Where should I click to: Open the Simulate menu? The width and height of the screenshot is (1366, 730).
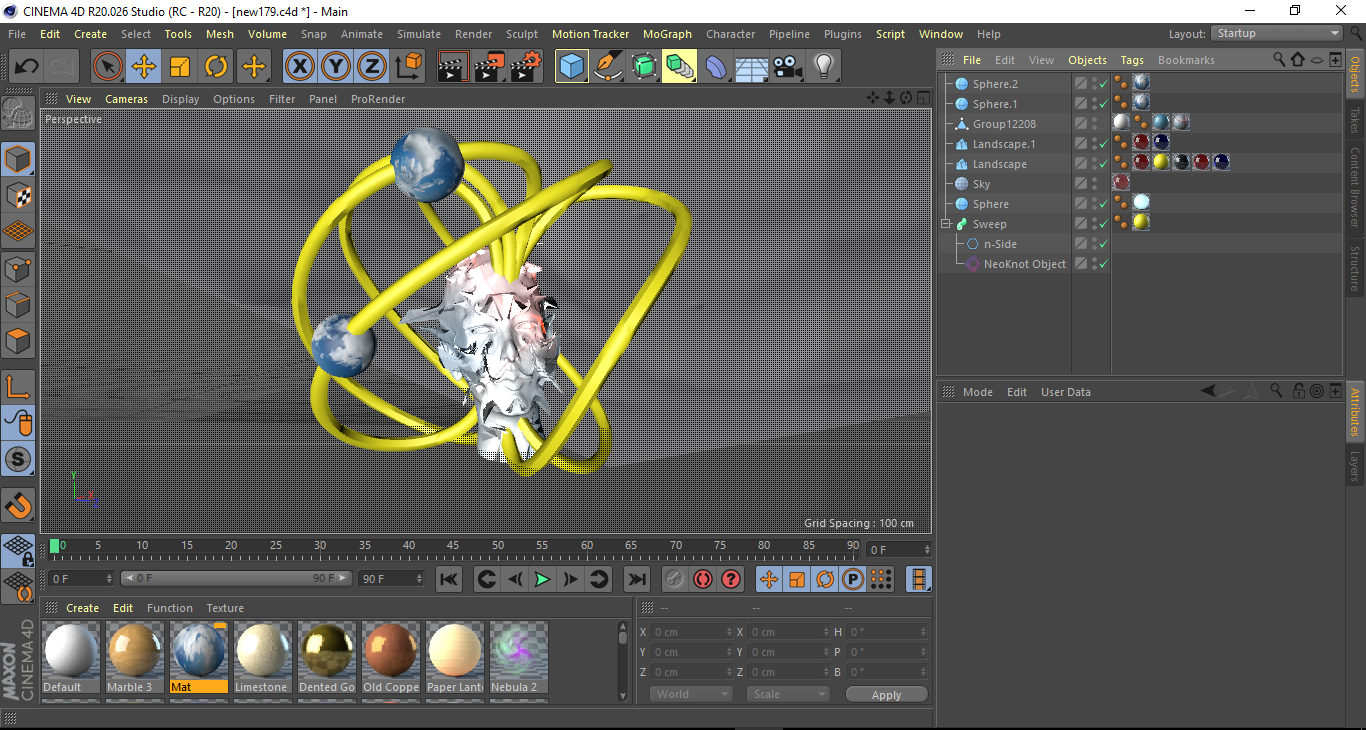pyautogui.click(x=418, y=34)
